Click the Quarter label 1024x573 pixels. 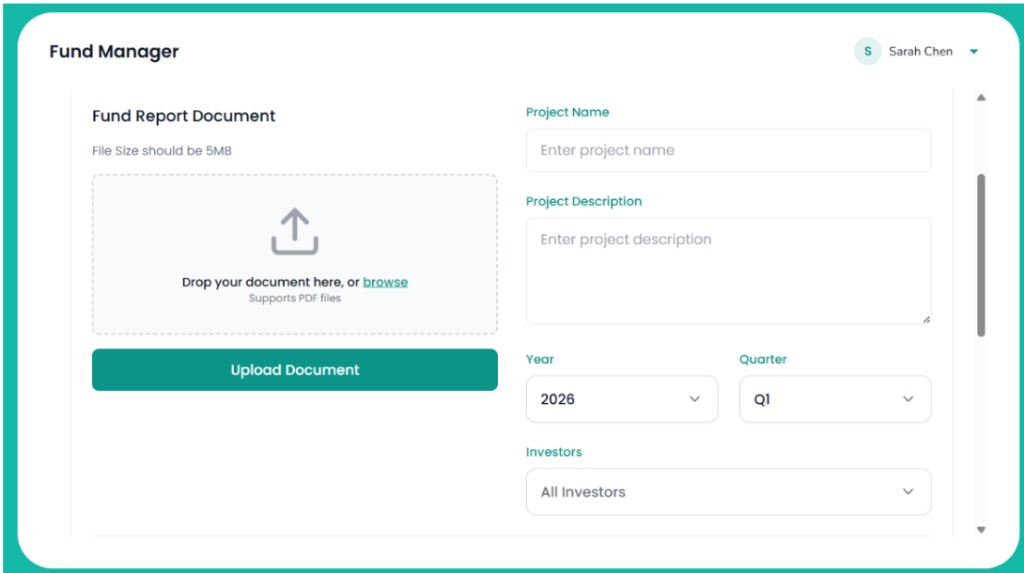click(x=763, y=359)
